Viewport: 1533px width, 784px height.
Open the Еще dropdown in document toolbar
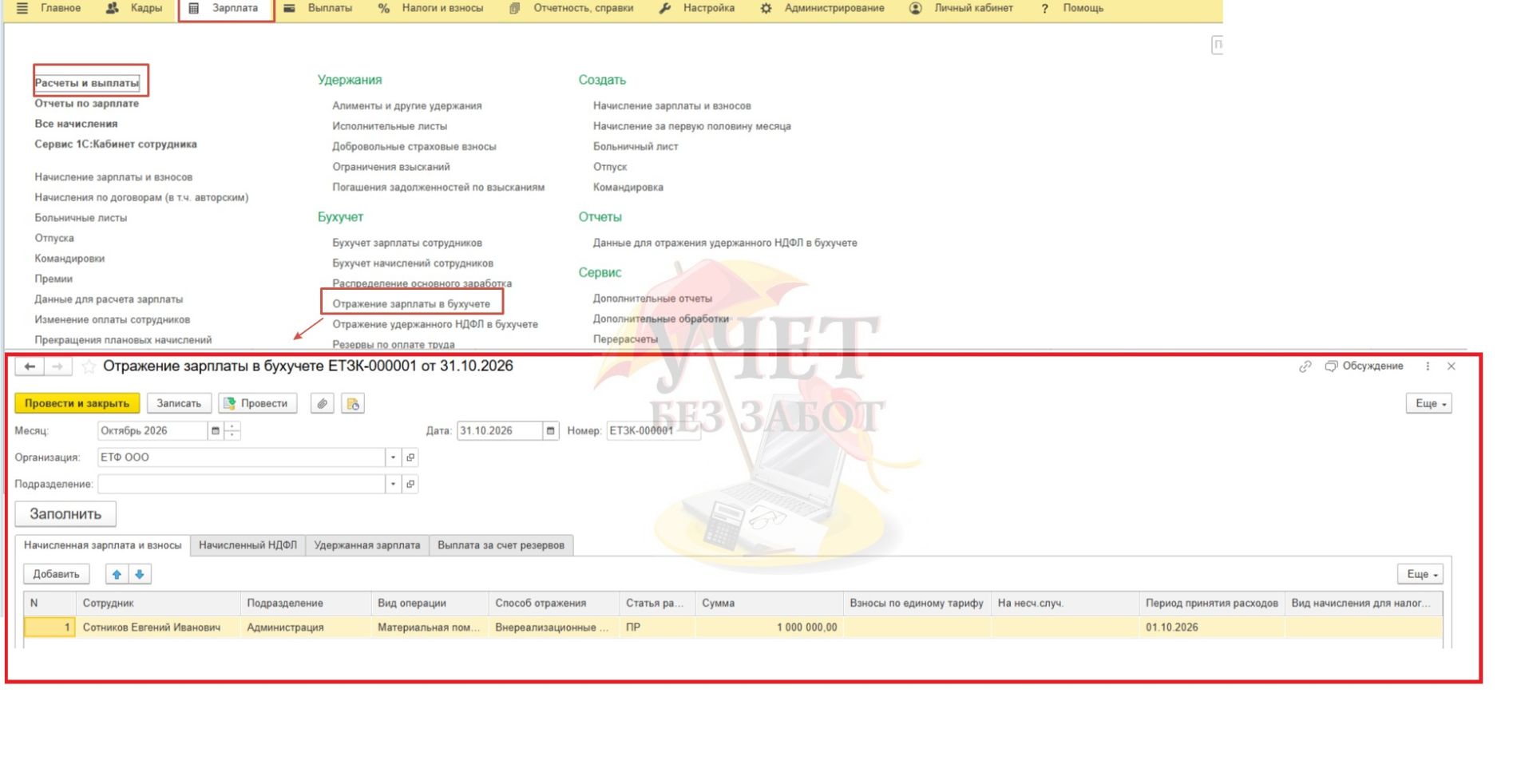click(1428, 403)
